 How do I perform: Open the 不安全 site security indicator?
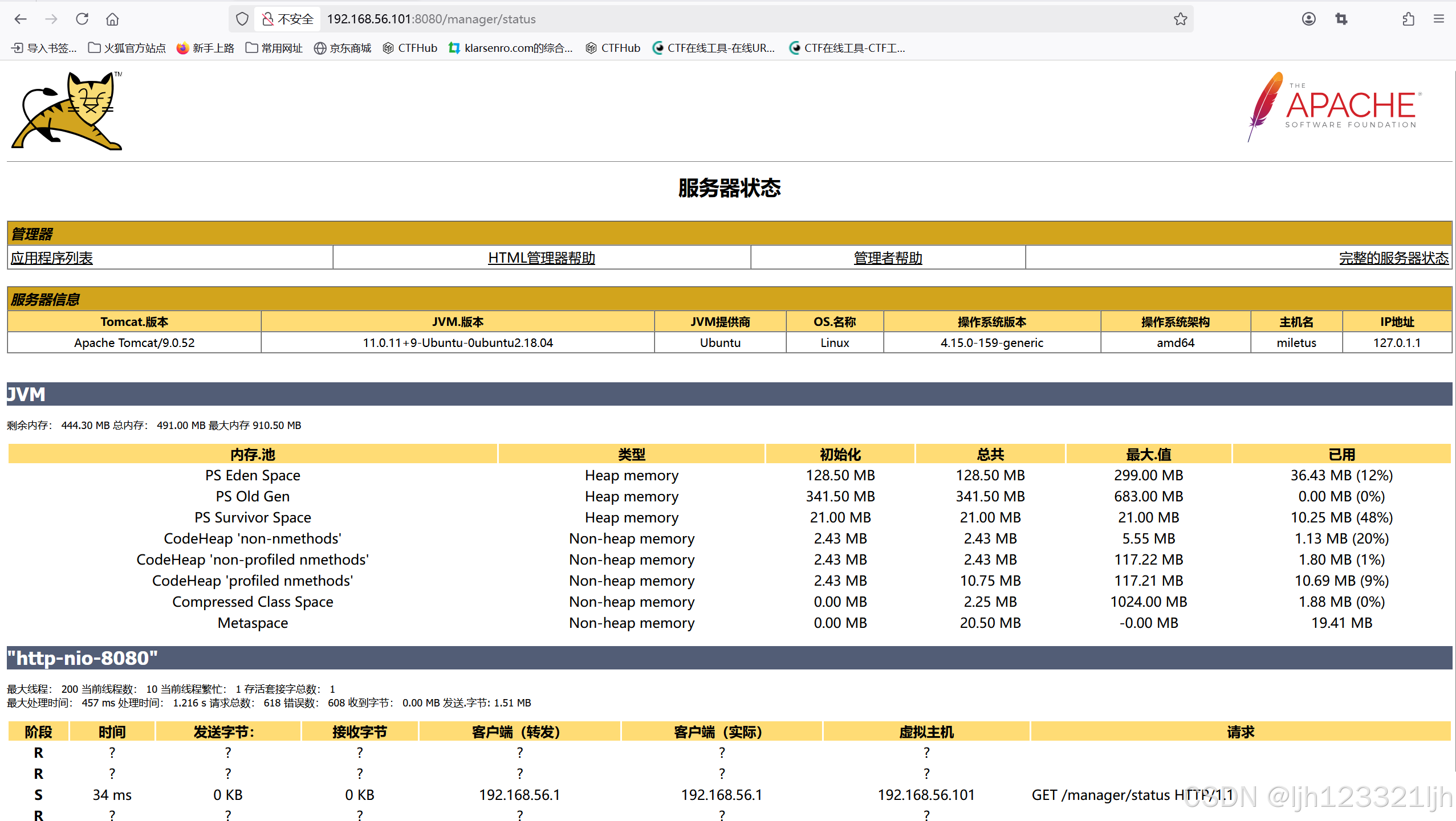288,19
